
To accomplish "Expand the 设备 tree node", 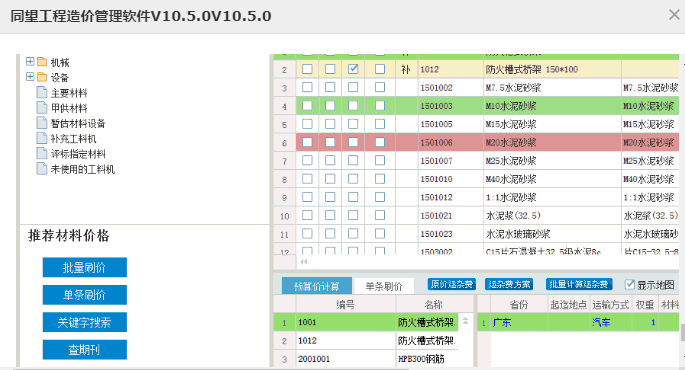I will pos(30,76).
